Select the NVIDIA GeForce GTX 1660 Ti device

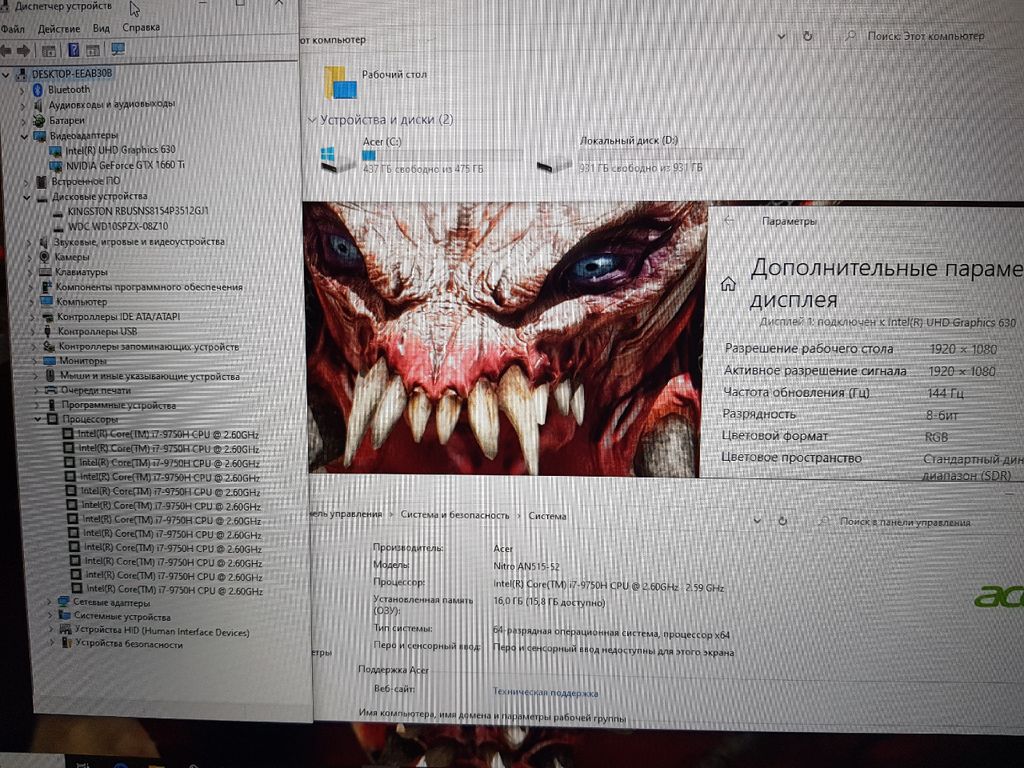[x=124, y=165]
